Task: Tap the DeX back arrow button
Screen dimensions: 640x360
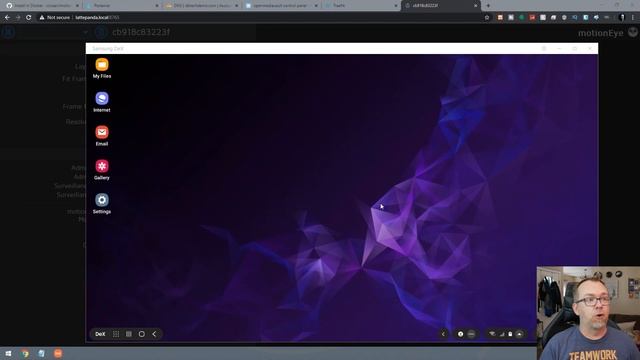Action: (x=154, y=334)
